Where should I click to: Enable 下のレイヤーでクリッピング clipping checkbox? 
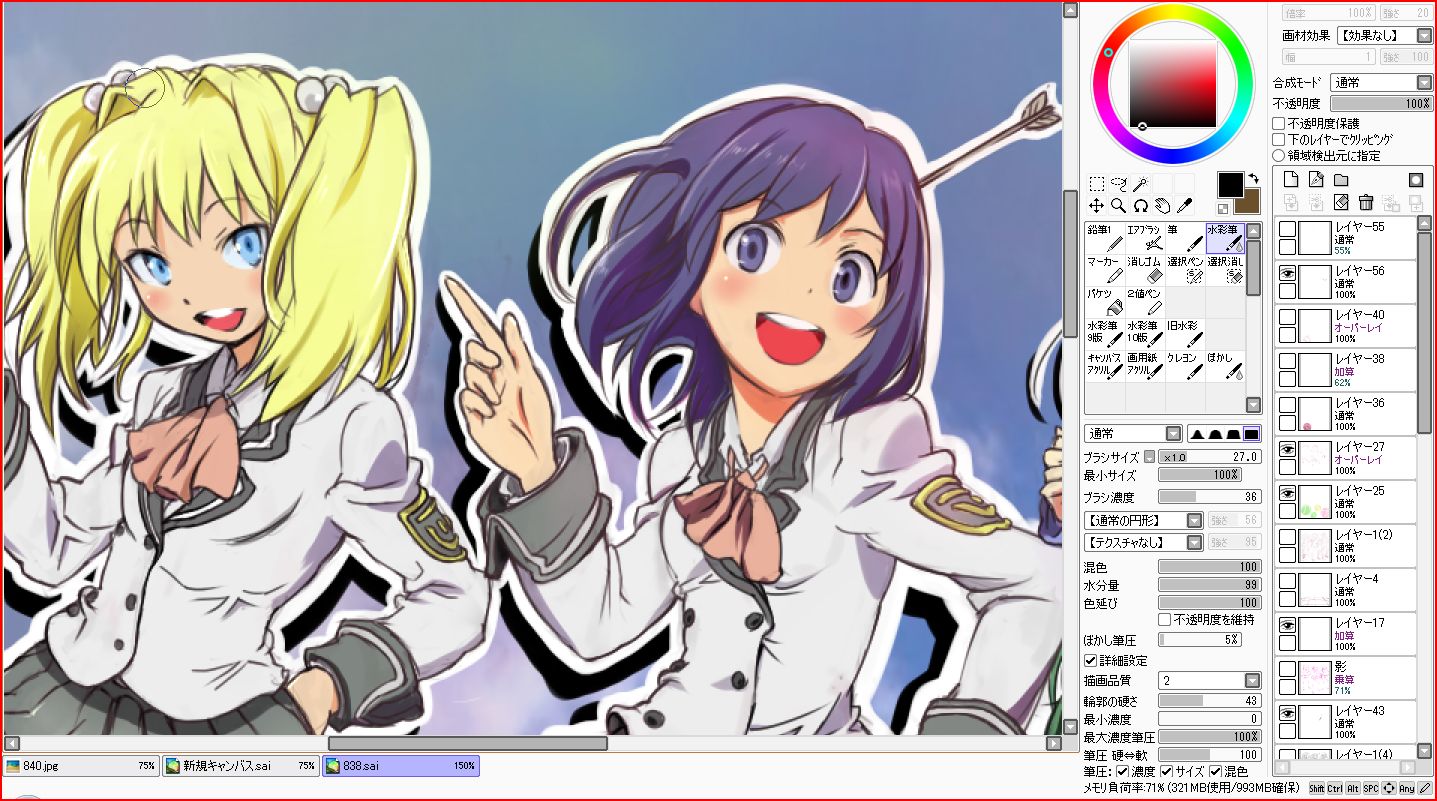pyautogui.click(x=1278, y=139)
